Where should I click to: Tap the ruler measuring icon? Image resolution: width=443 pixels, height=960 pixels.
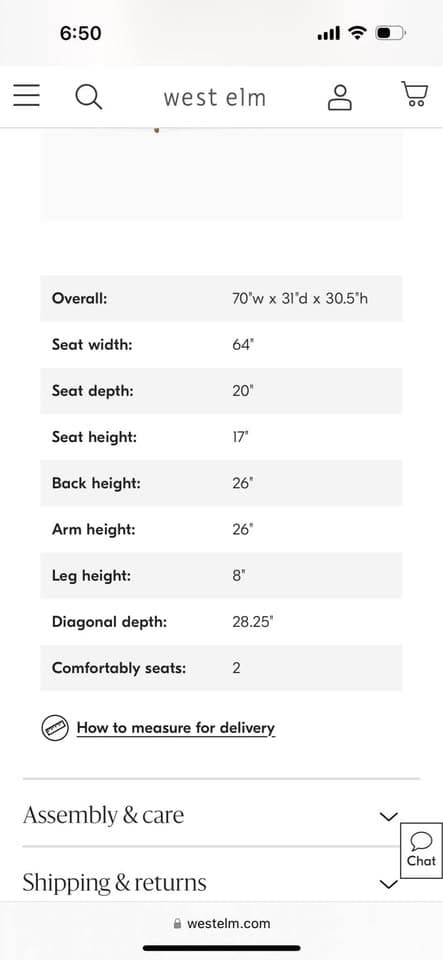click(54, 728)
